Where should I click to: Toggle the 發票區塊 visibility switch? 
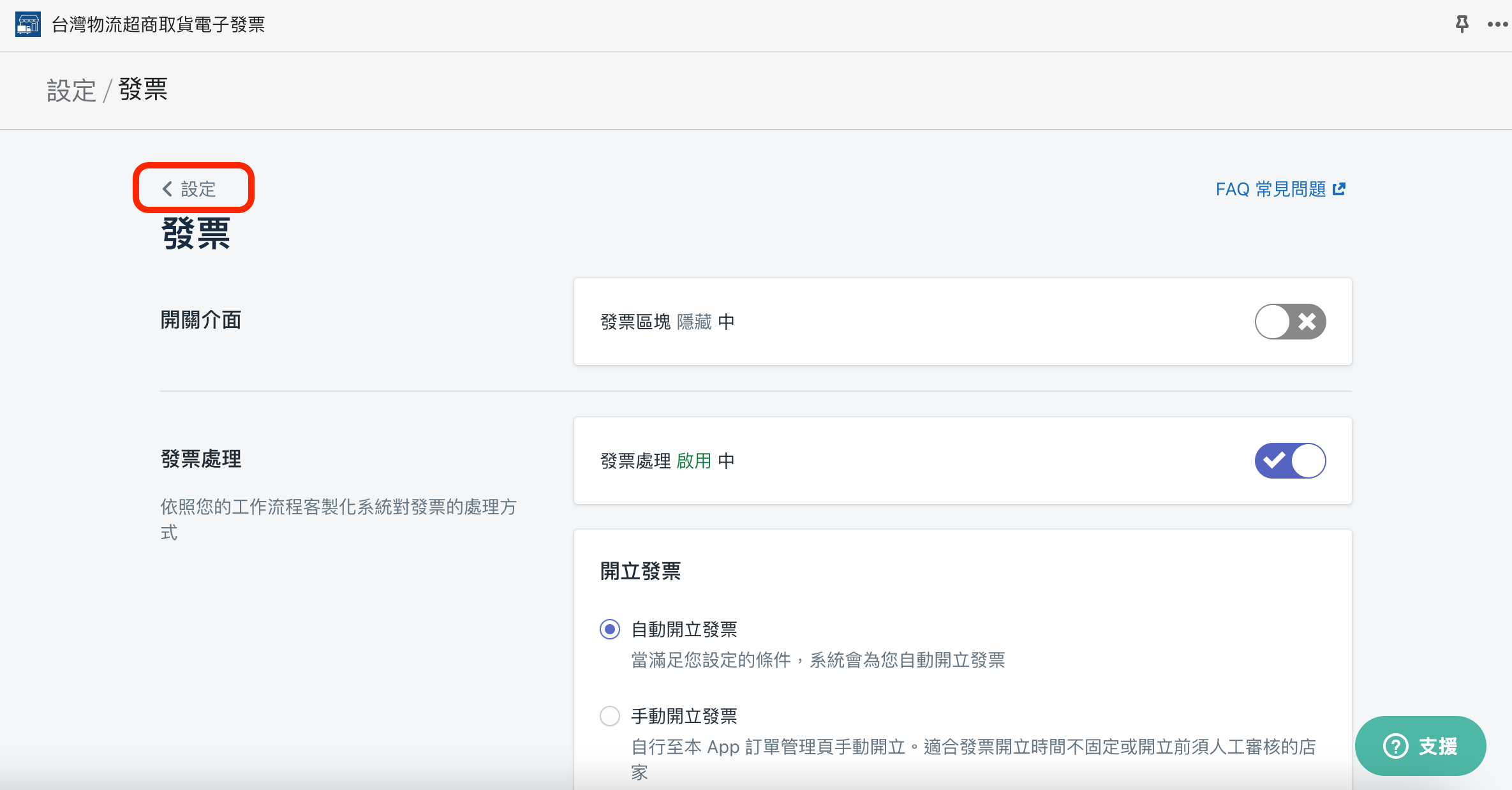coord(1290,322)
